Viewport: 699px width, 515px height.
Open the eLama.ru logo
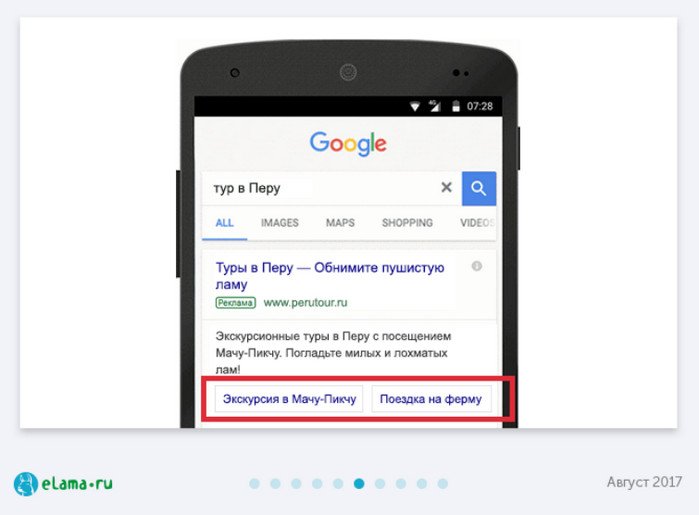[63, 484]
